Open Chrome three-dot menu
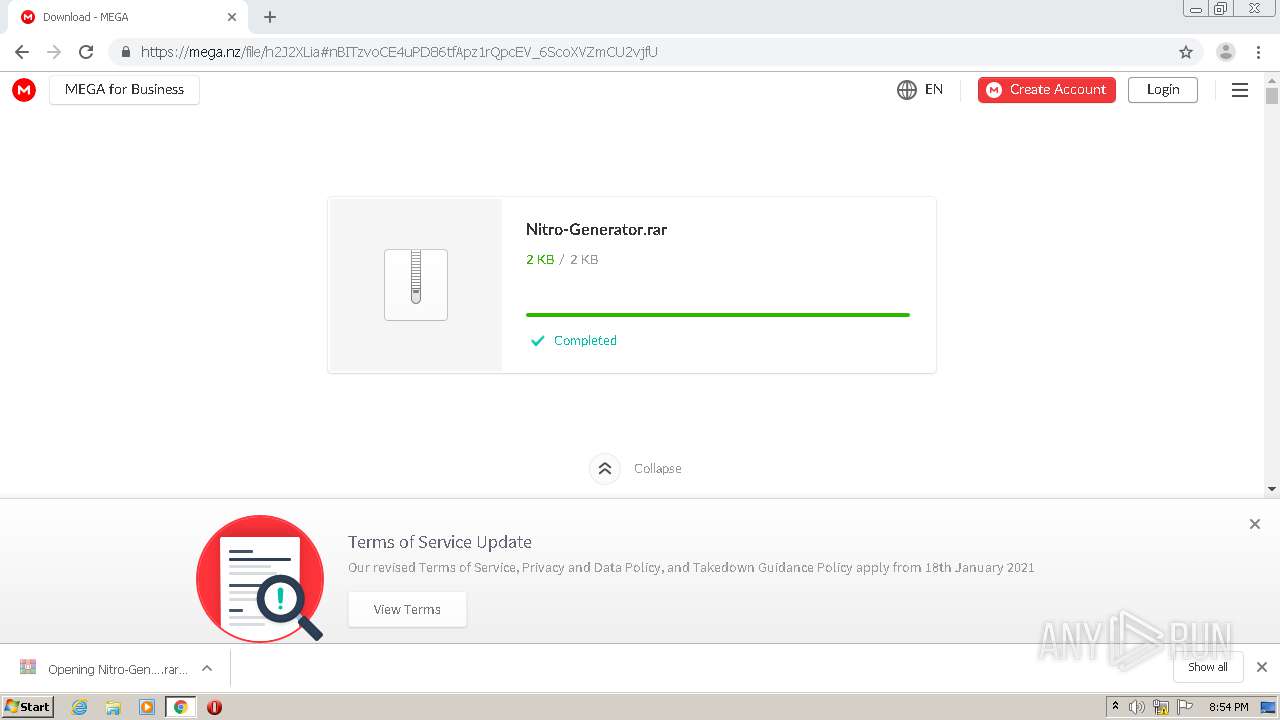The width and height of the screenshot is (1280, 720). pos(1259,52)
